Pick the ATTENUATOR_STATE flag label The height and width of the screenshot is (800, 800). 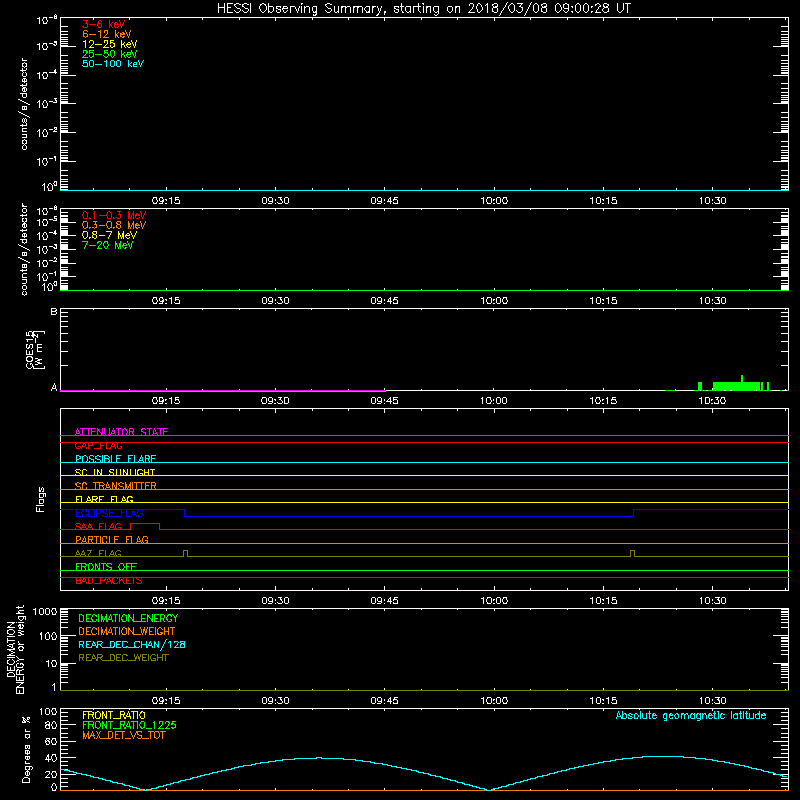tap(121, 432)
